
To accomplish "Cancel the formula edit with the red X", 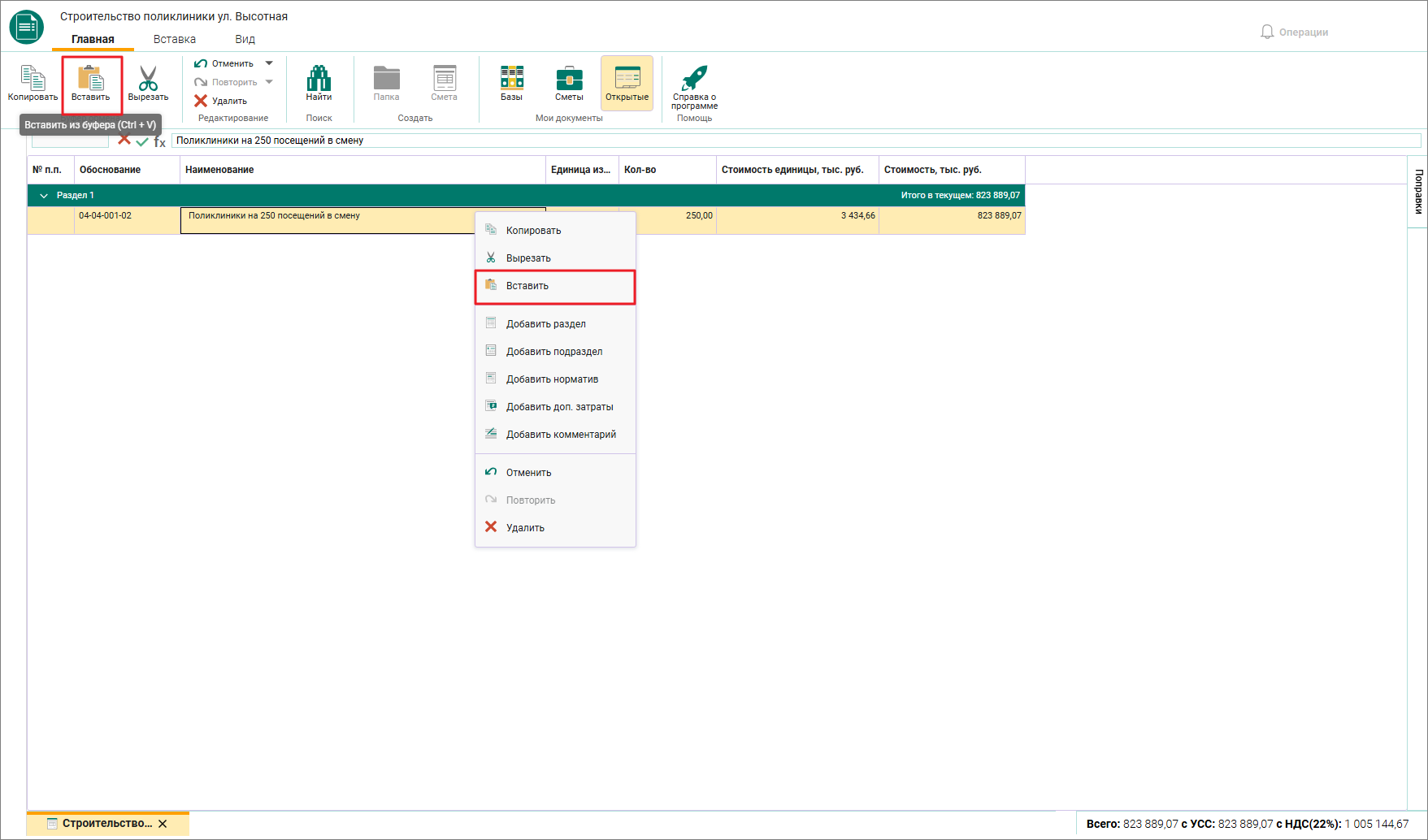I will tap(124, 140).
